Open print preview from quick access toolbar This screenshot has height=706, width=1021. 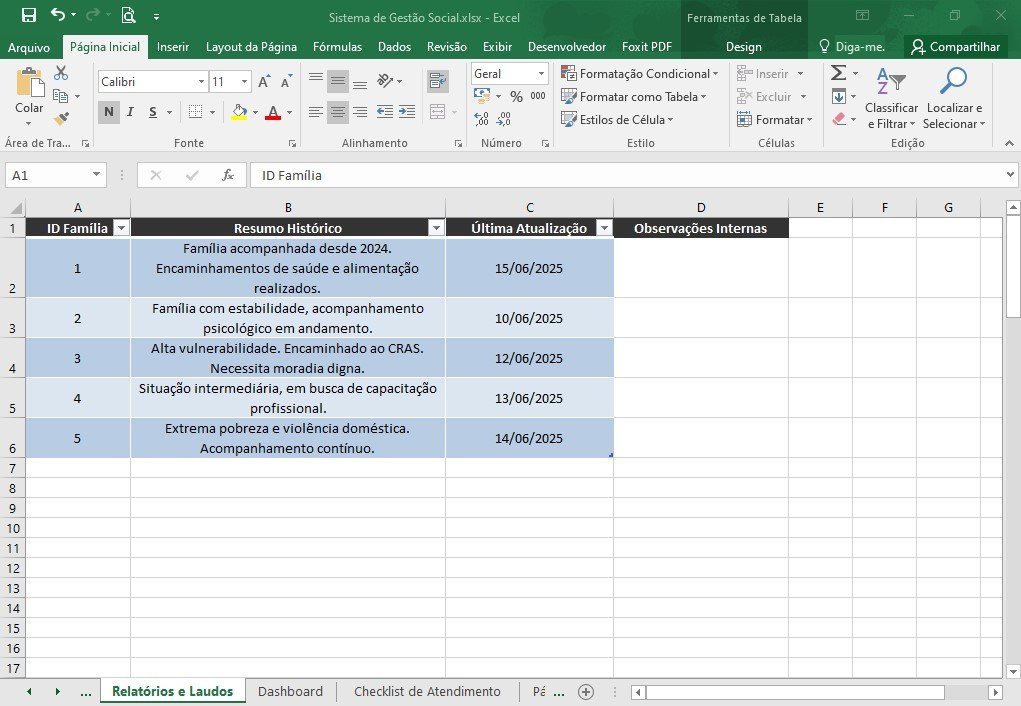[128, 15]
